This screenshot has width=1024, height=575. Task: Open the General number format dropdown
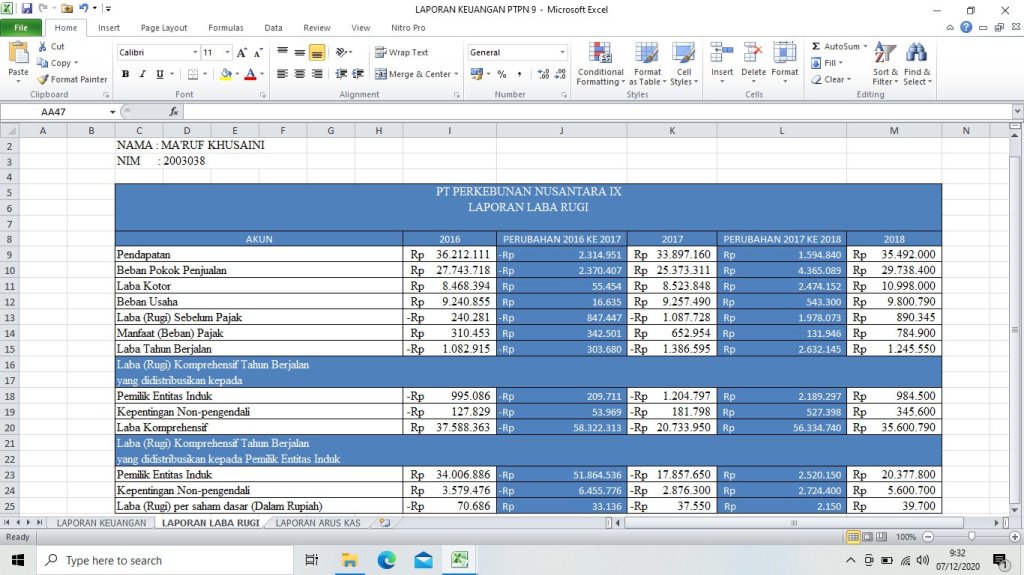coord(562,52)
